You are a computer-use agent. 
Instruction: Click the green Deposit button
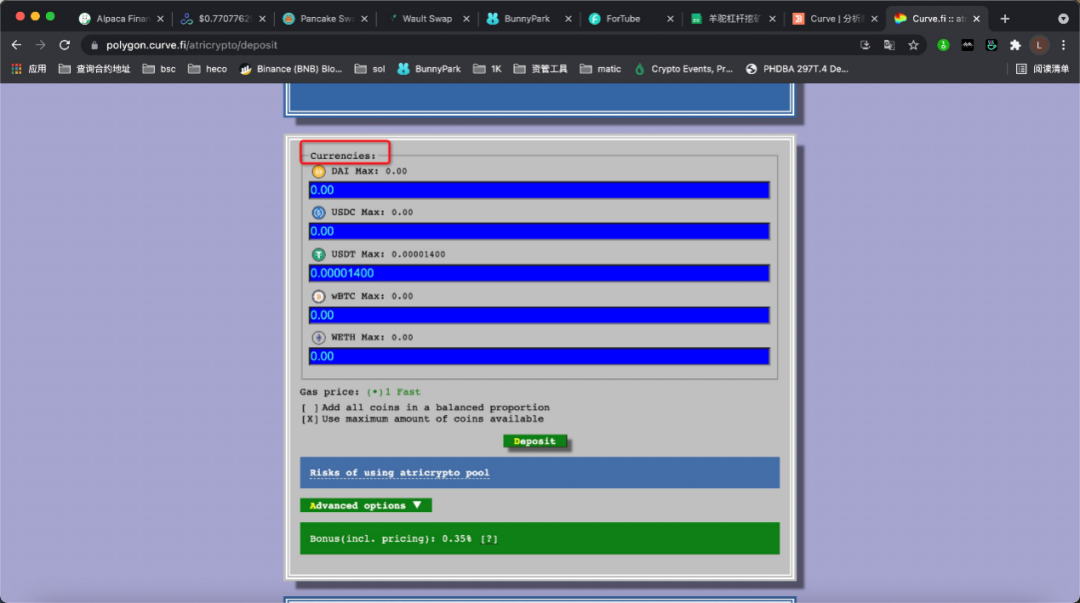(535, 441)
